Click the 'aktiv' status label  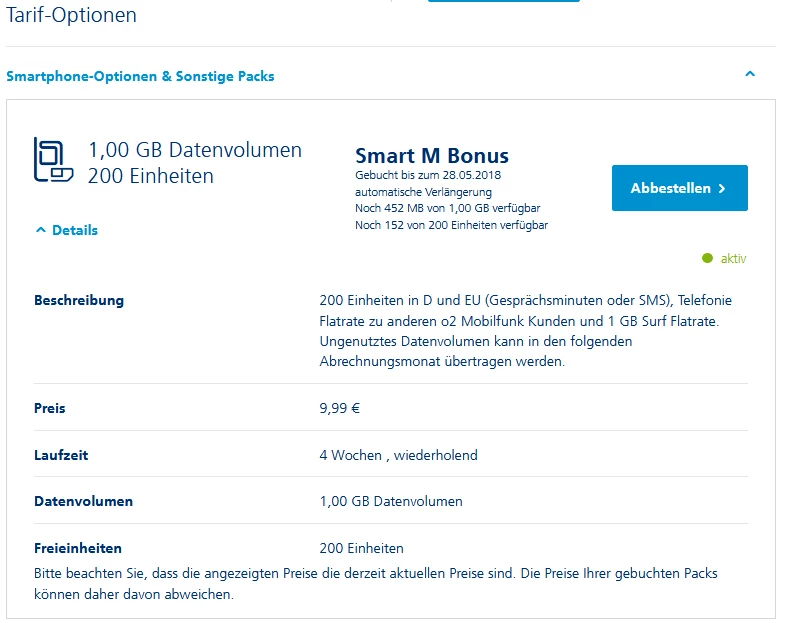point(733,259)
